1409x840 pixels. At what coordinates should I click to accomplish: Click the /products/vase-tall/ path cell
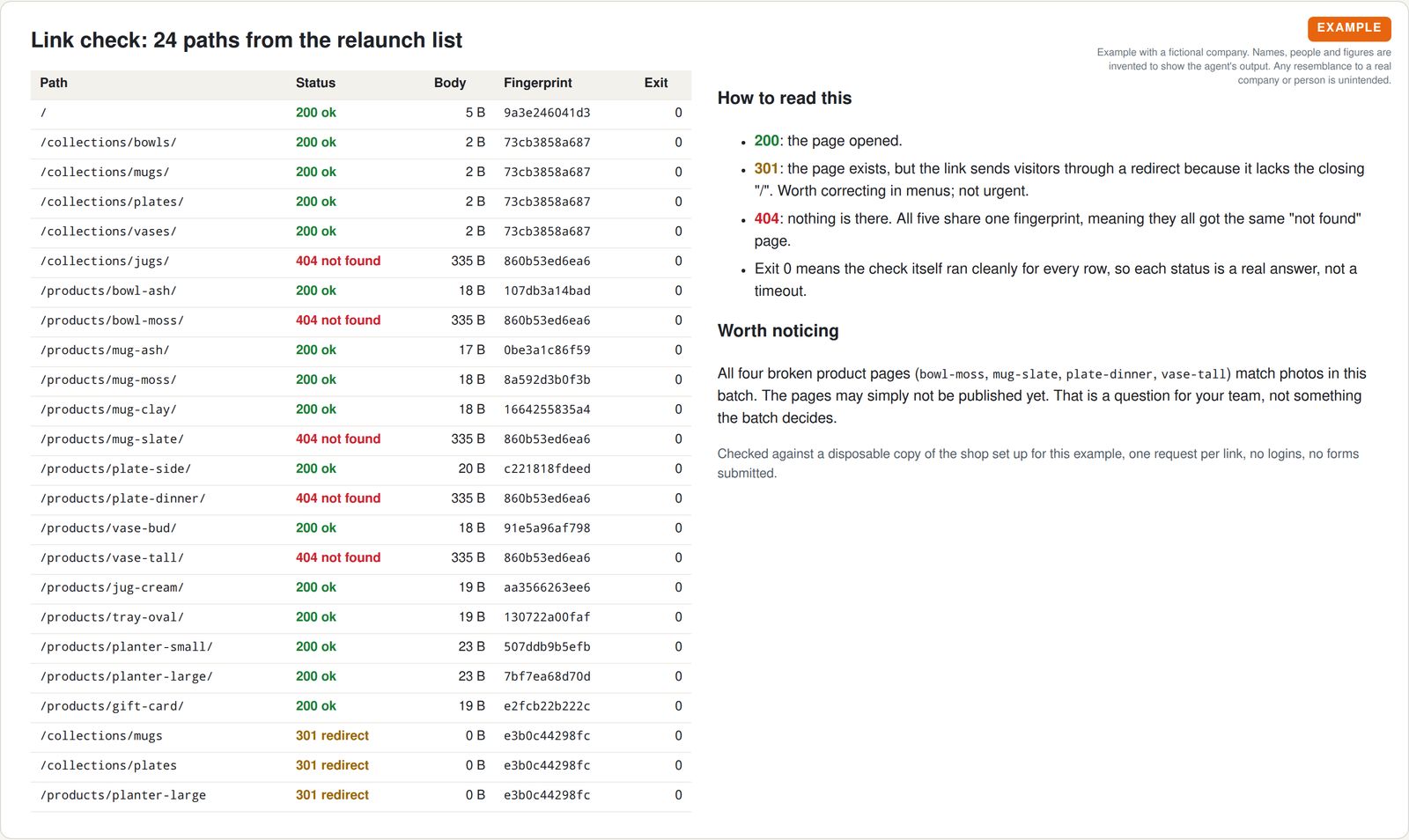tap(112, 558)
